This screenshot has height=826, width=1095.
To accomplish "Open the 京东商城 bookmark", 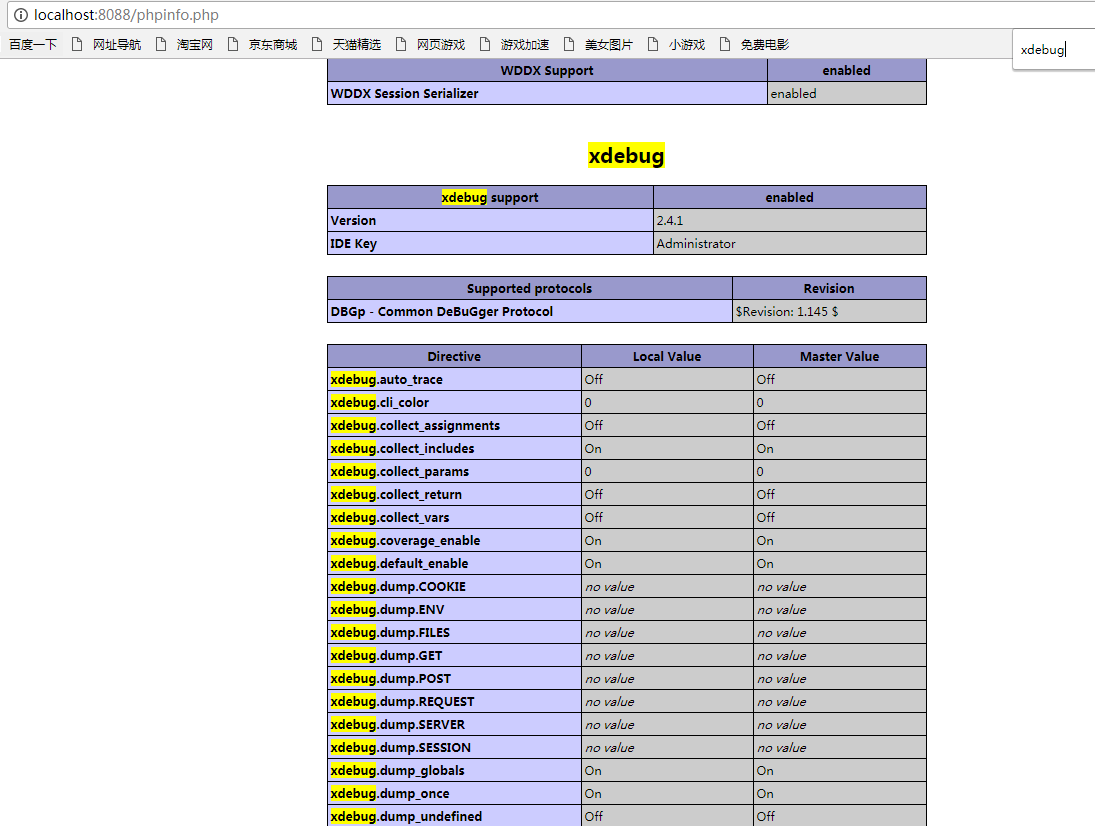I will pyautogui.click(x=263, y=45).
